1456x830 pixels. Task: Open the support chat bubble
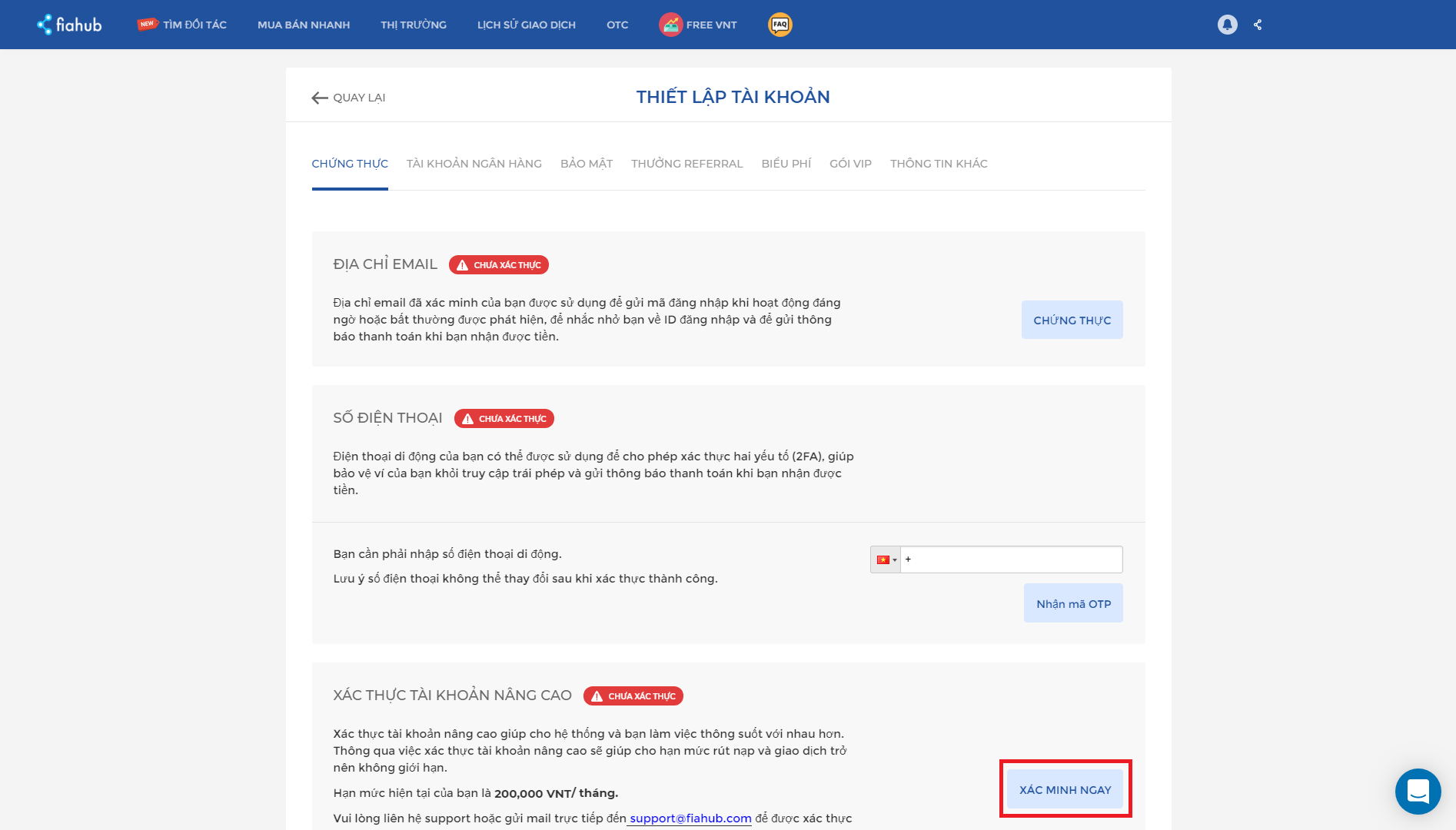coord(1418,792)
